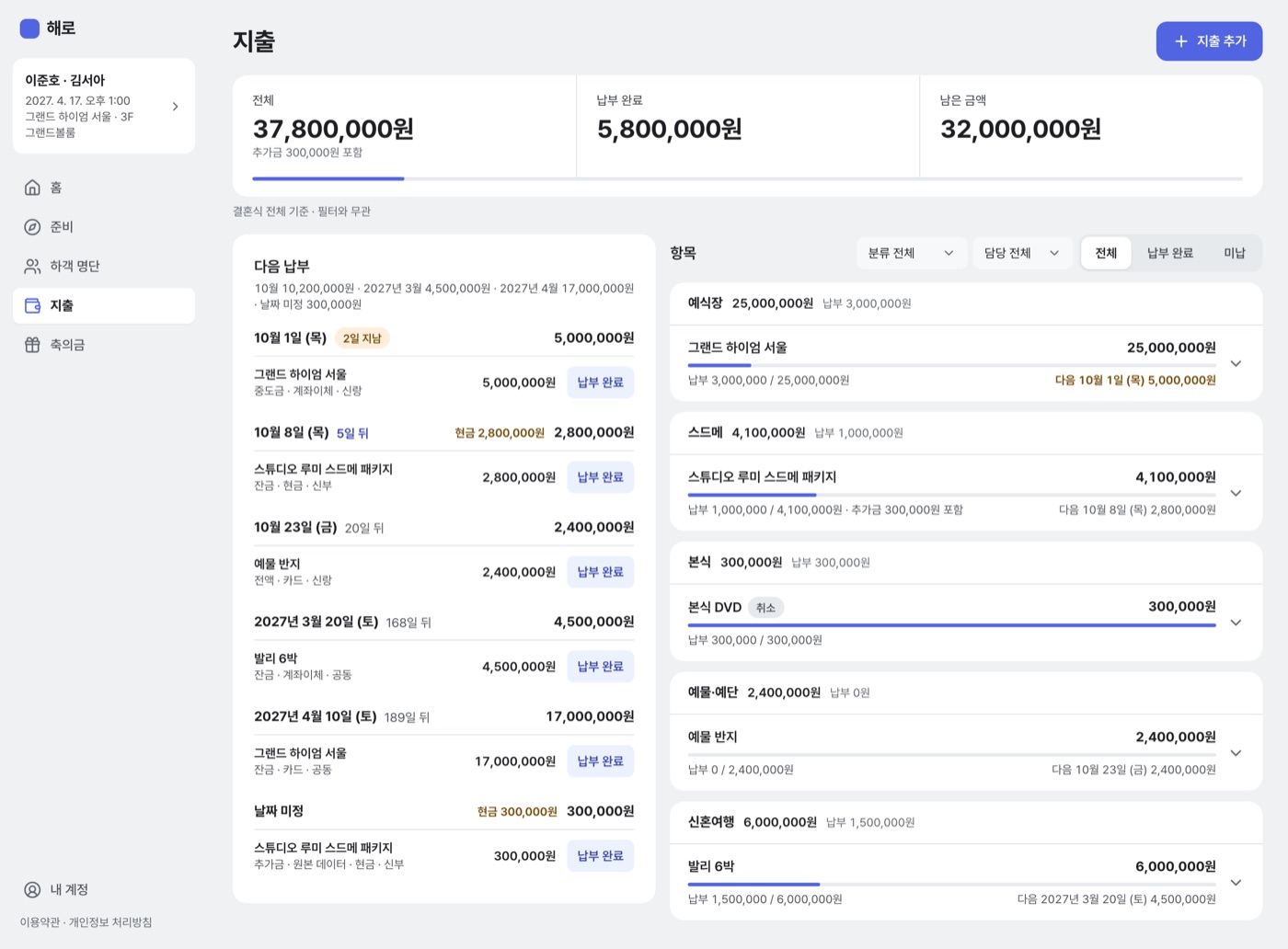Click 추가금 300,000원 포함 note
This screenshot has width=1288, height=949.
307,153
